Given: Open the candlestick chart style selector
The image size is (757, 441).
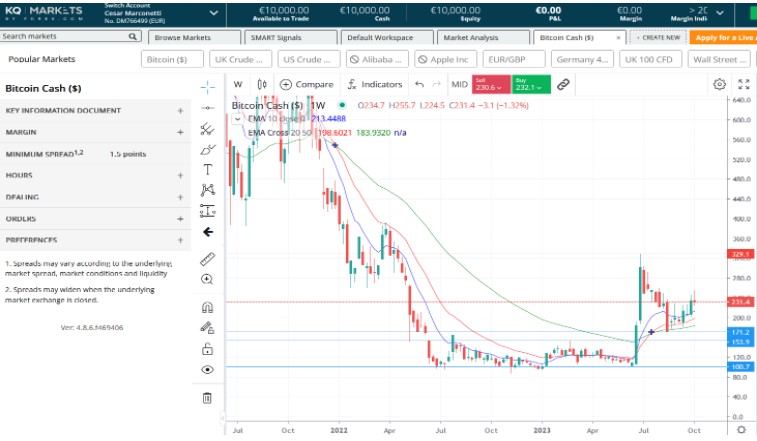Looking at the screenshot, I should point(262,85).
